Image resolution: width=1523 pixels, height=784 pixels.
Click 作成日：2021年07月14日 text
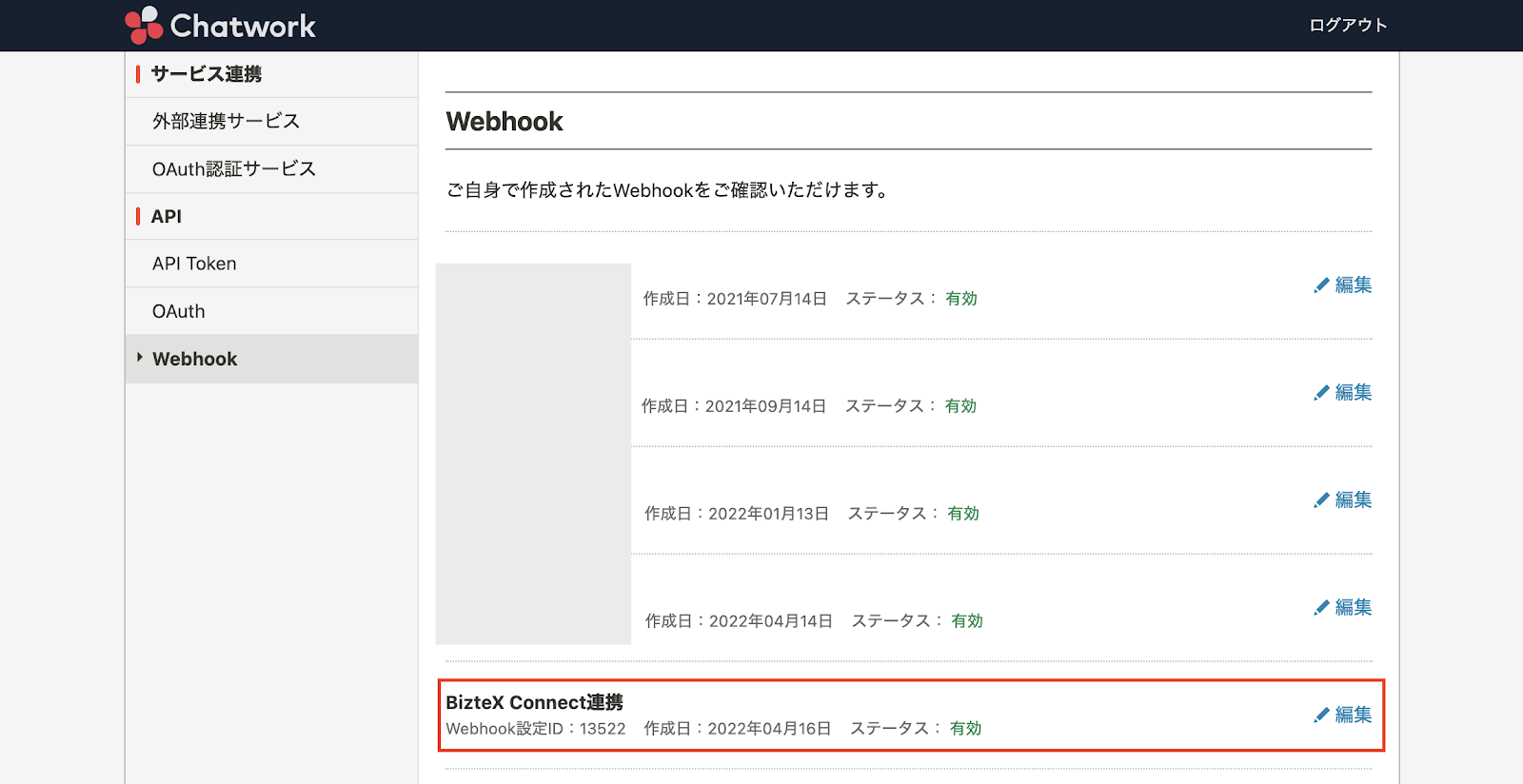tap(735, 299)
